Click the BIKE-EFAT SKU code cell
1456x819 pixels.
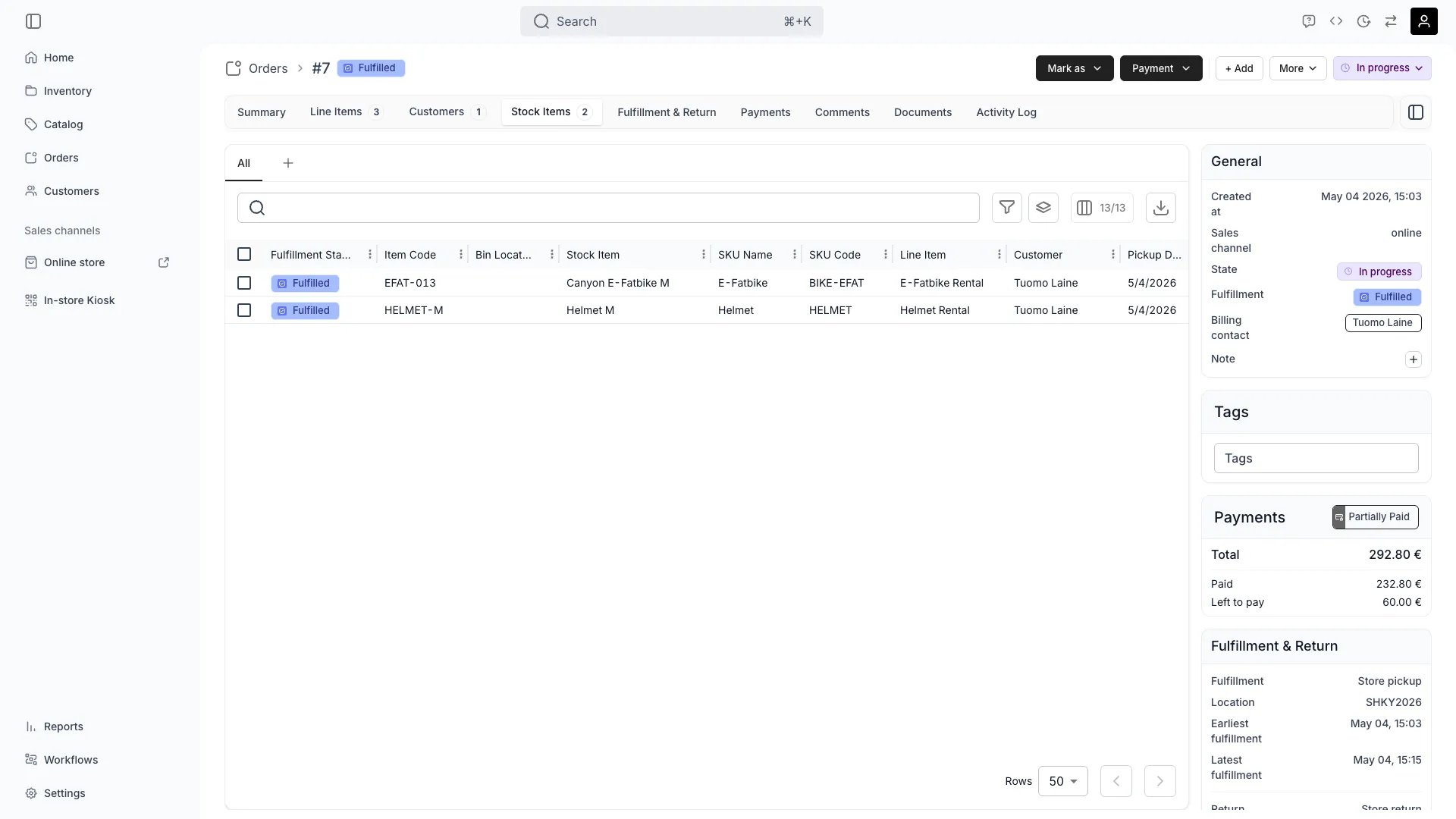[836, 283]
